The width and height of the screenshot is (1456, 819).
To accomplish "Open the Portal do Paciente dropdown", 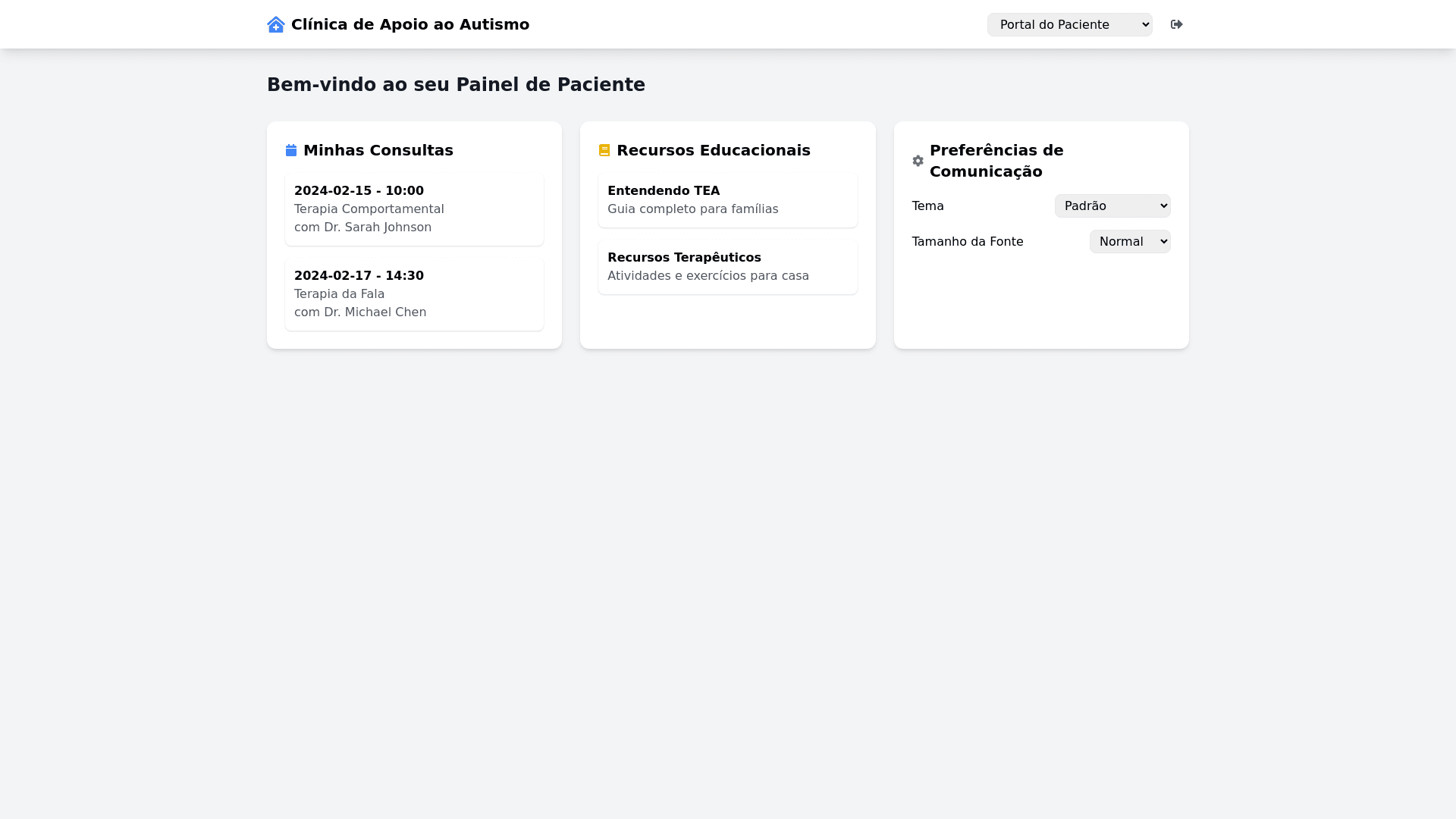I will click(1069, 24).
